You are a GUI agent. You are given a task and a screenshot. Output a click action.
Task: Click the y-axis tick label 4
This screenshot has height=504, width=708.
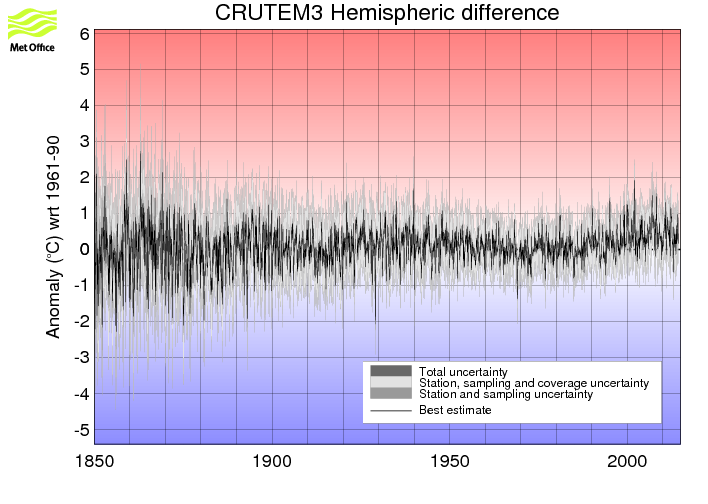pyautogui.click(x=84, y=106)
